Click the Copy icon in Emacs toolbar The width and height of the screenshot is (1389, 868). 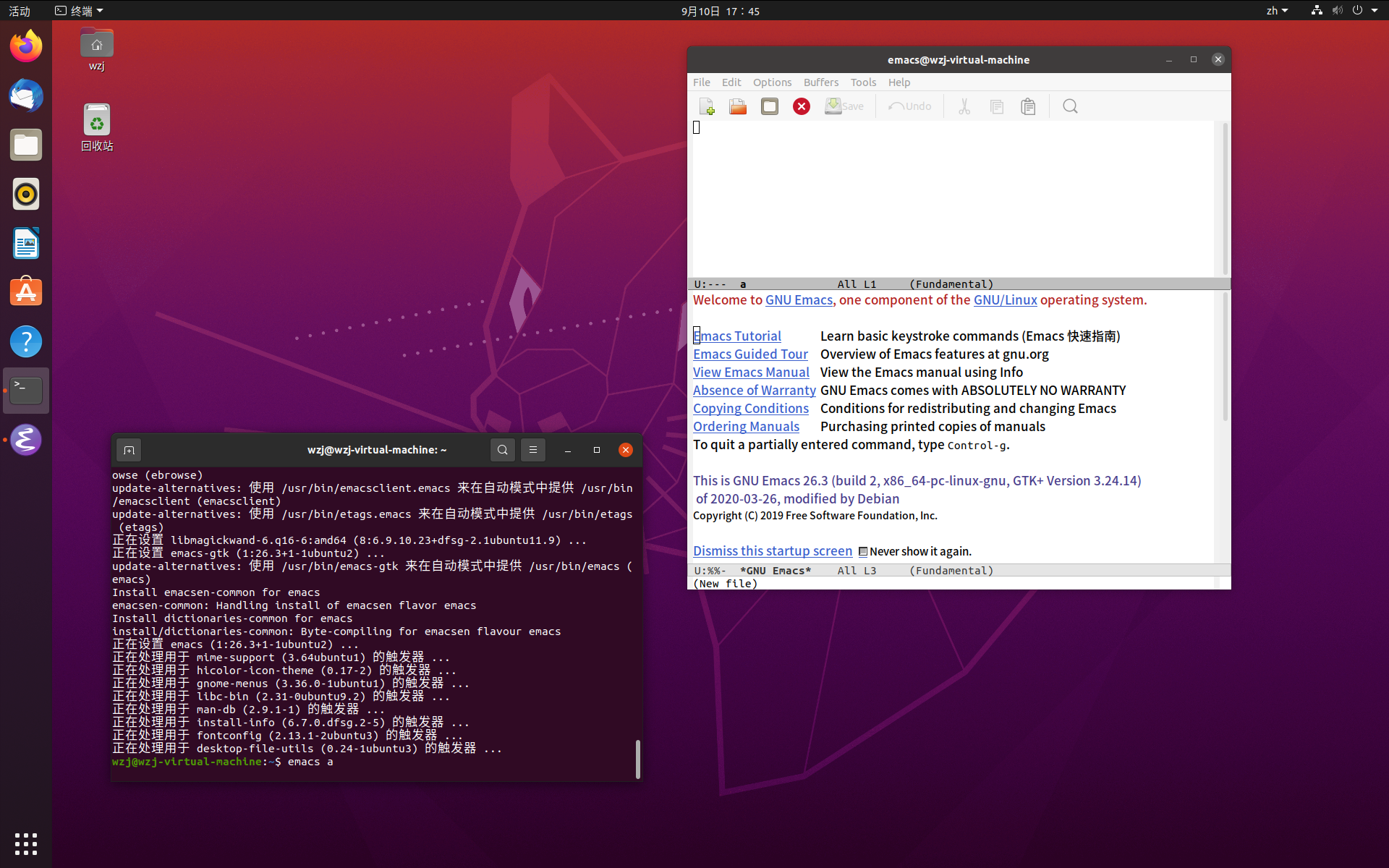click(996, 106)
